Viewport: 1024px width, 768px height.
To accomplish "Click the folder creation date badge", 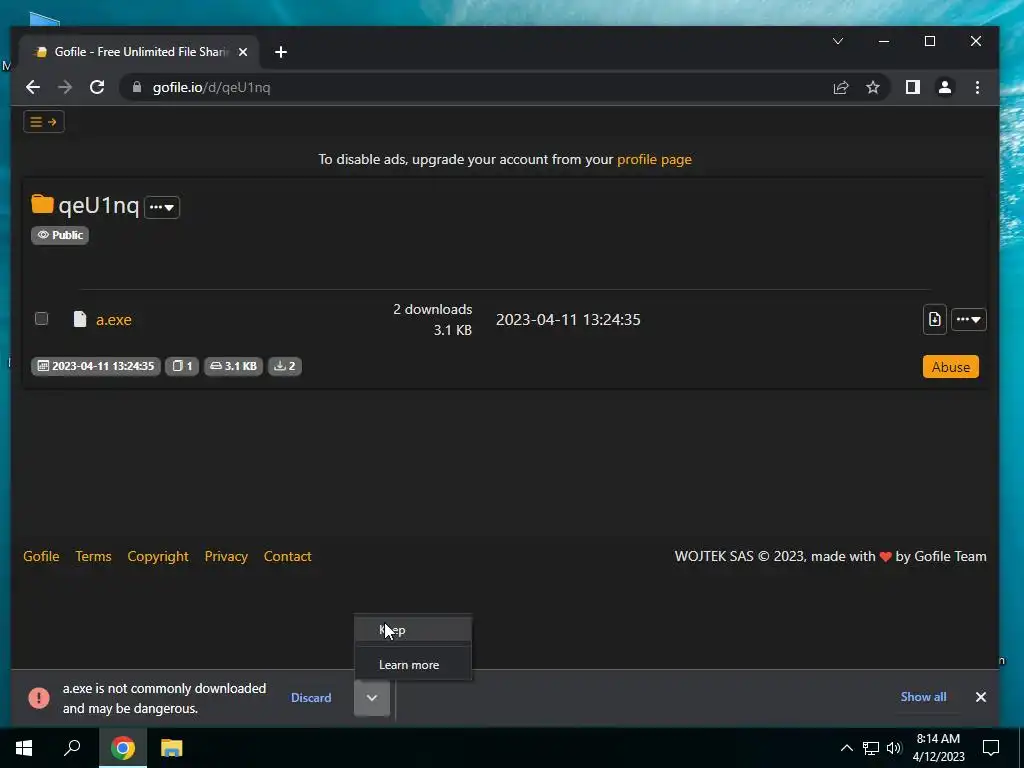I will pyautogui.click(x=96, y=366).
